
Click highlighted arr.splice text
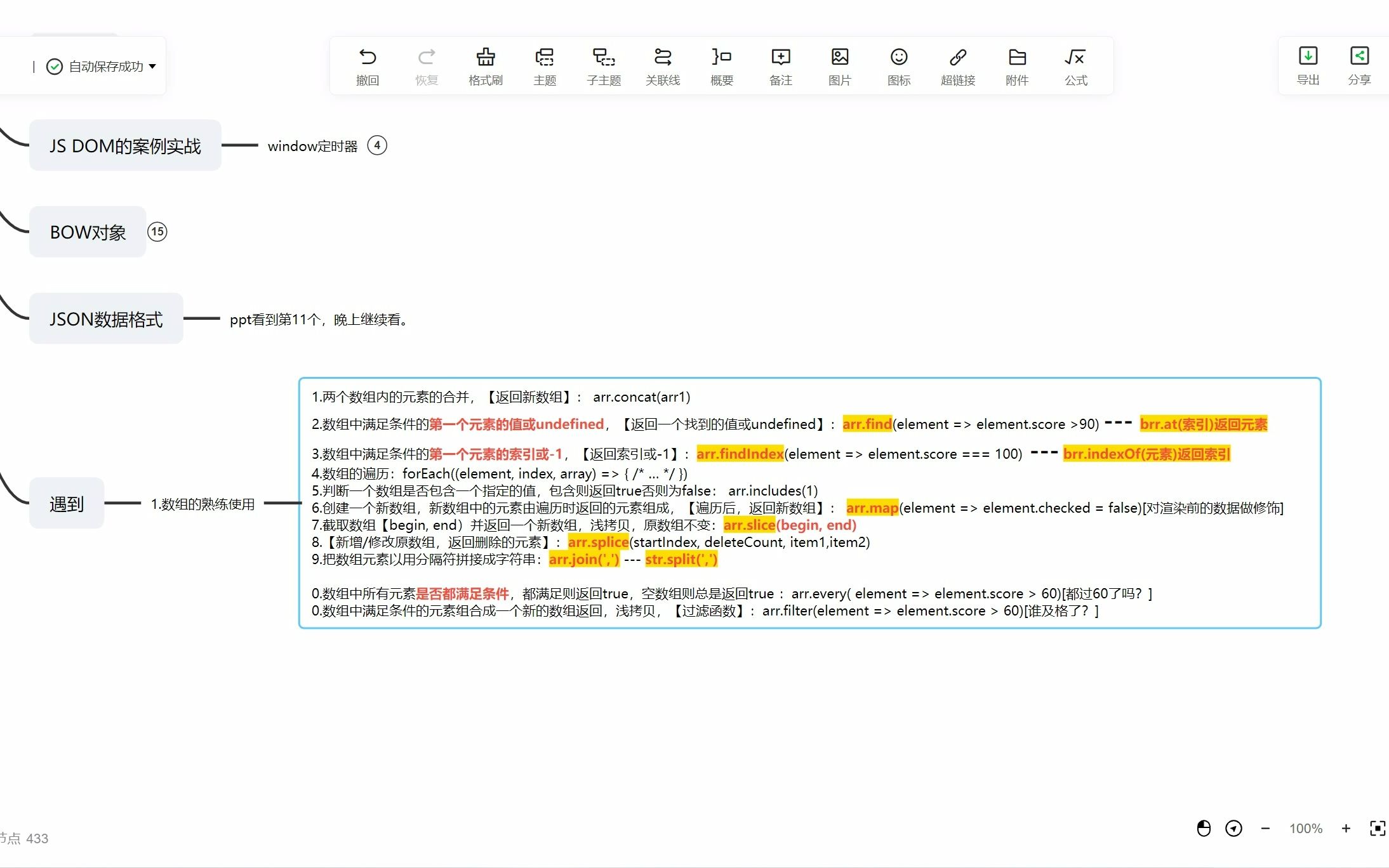tap(599, 542)
